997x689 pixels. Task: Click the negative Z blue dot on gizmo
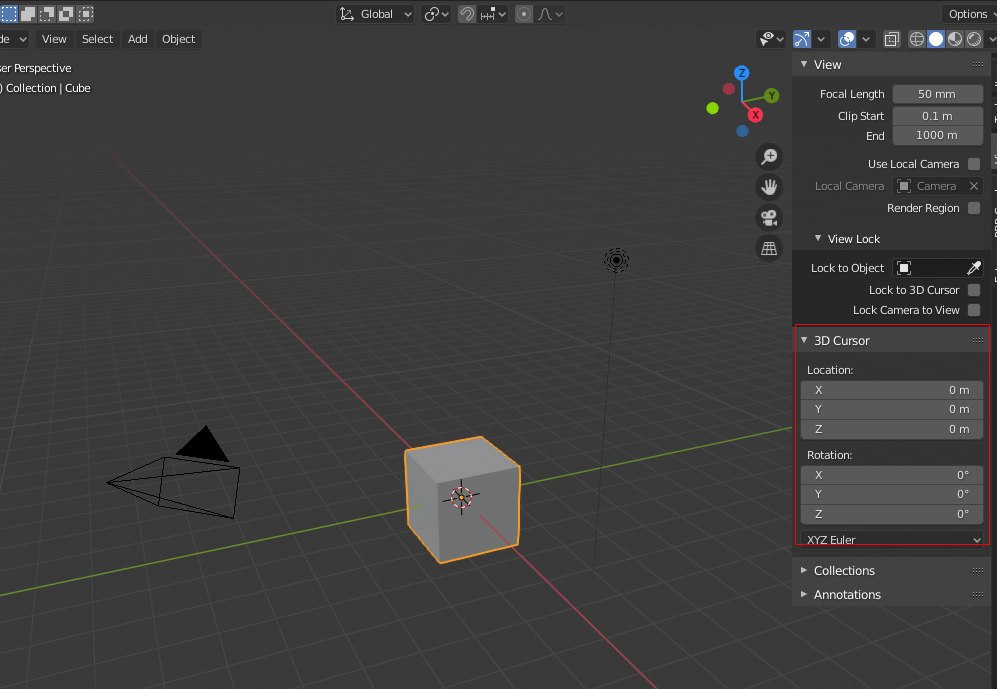pyautogui.click(x=742, y=131)
